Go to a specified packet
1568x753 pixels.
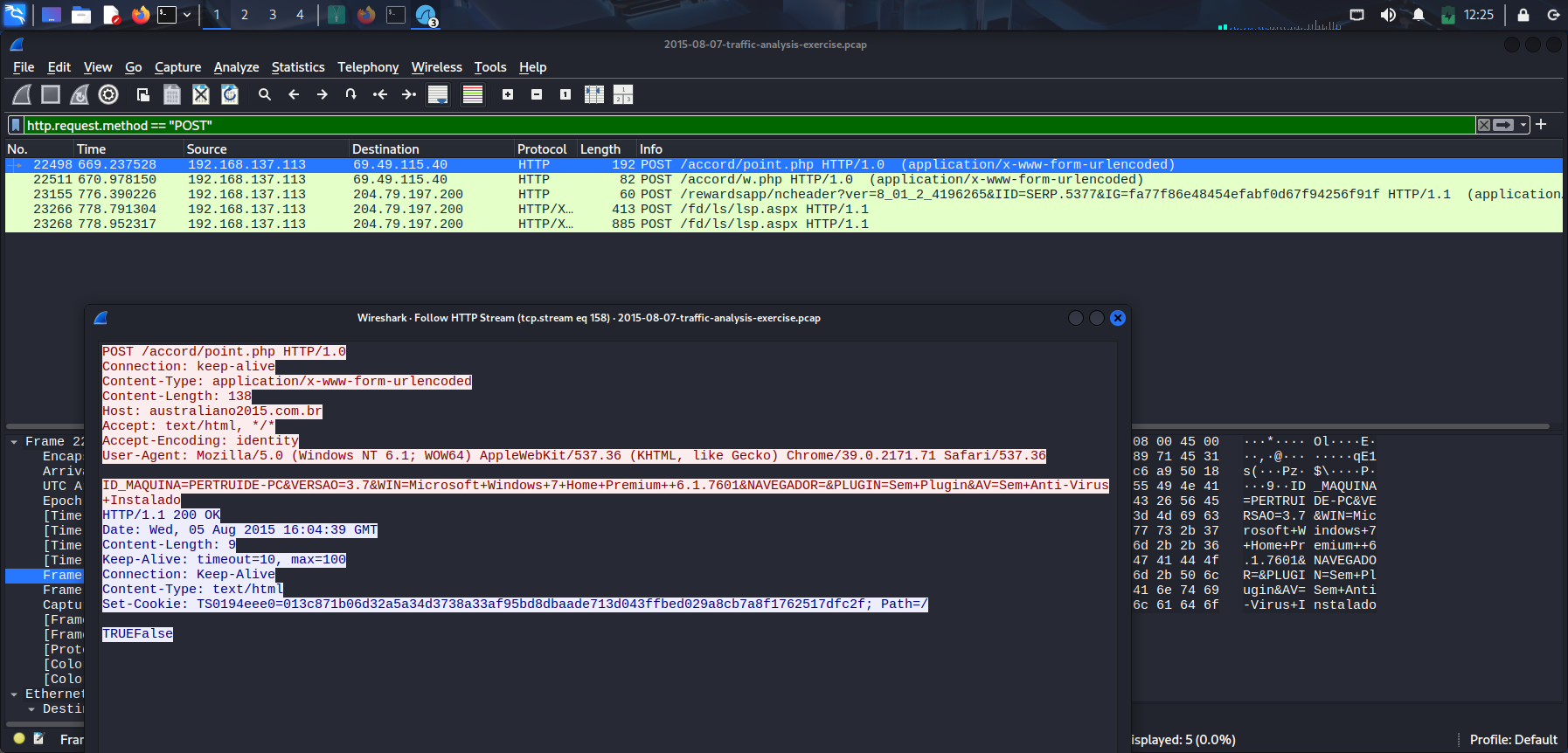pos(351,94)
